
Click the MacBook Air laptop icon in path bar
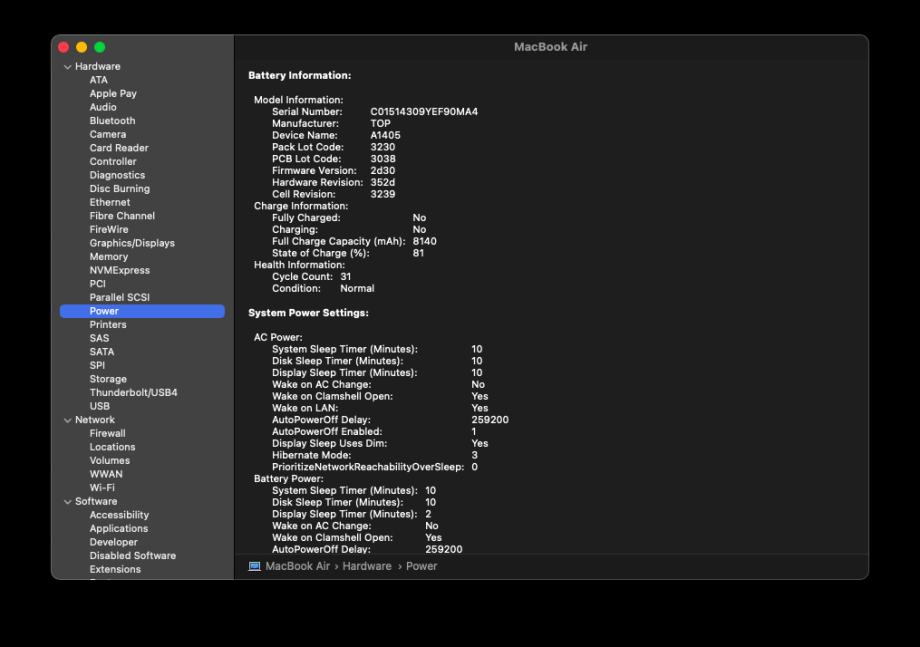point(254,566)
